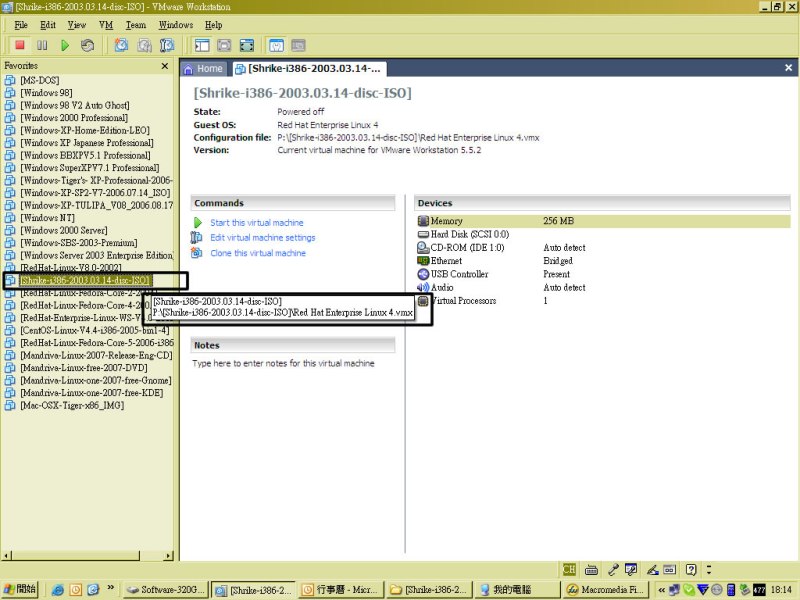Open the Team menu

coord(136,25)
